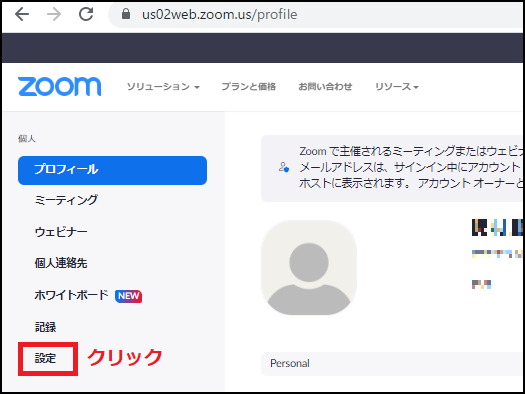Open 記録 in the sidebar
This screenshot has width=525, height=394.
point(46,327)
